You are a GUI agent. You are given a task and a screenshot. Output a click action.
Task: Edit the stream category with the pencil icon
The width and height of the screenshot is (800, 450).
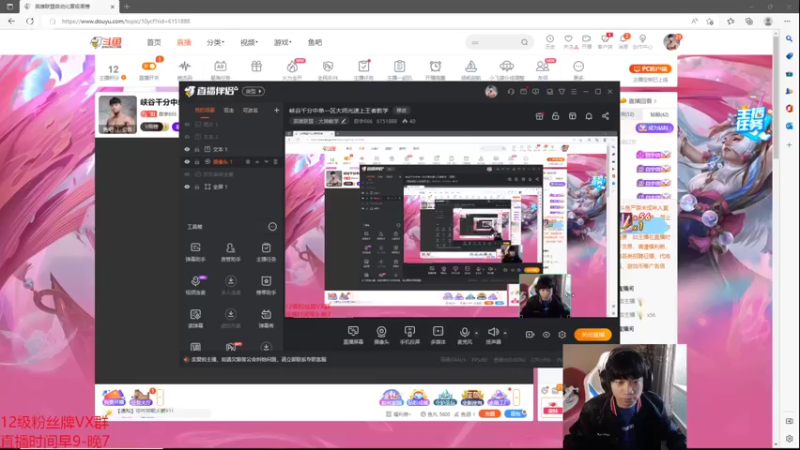tap(344, 121)
